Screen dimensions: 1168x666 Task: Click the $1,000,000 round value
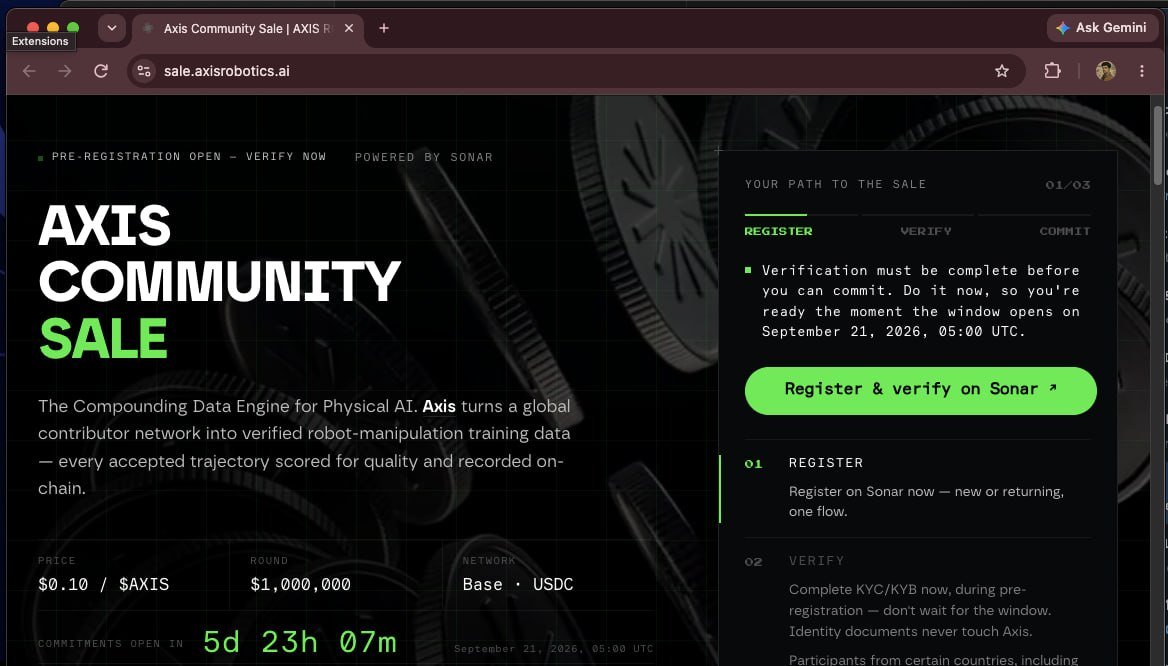(x=300, y=584)
